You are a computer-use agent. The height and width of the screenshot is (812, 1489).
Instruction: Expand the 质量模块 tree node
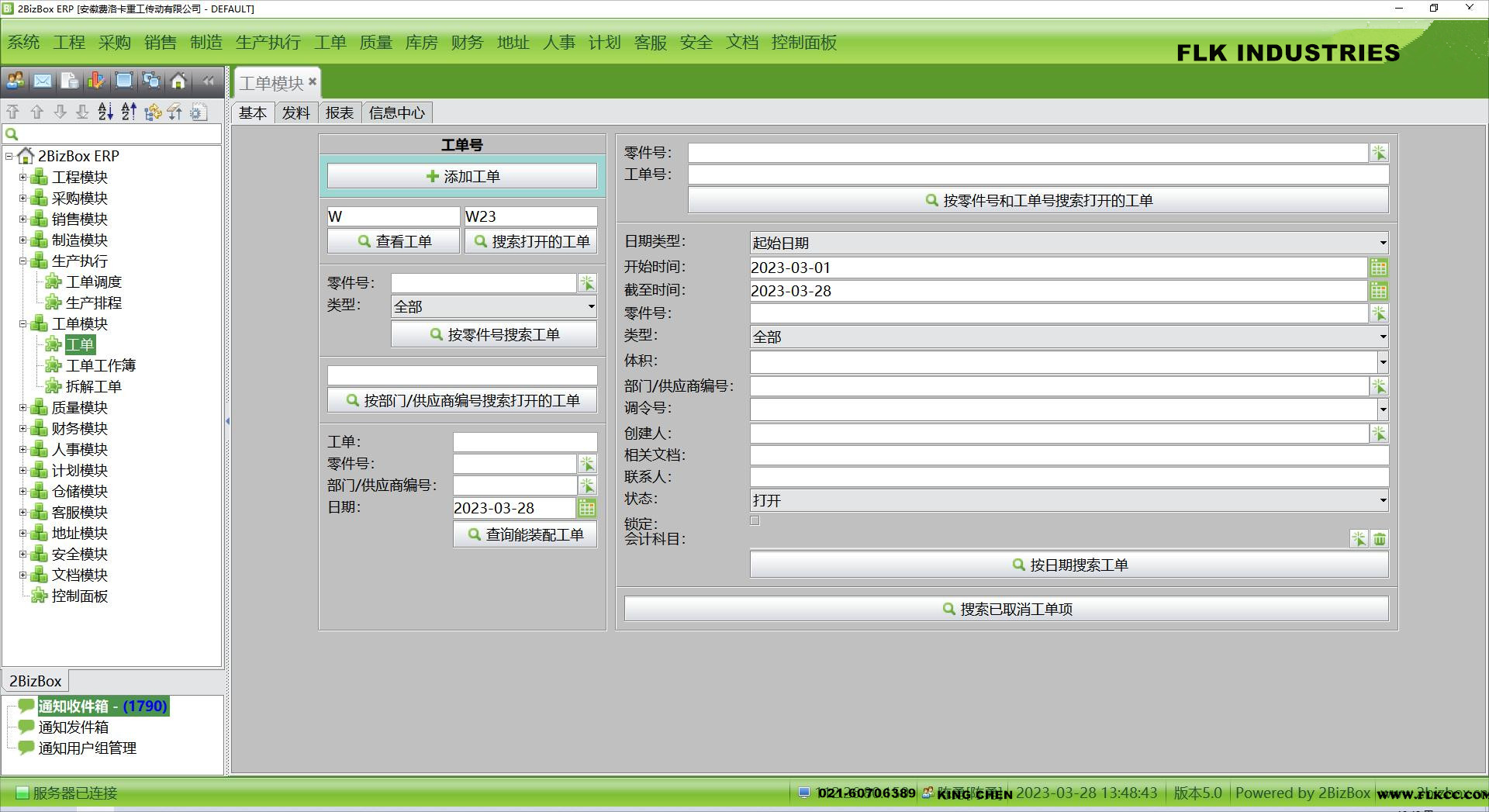pyautogui.click(x=22, y=407)
